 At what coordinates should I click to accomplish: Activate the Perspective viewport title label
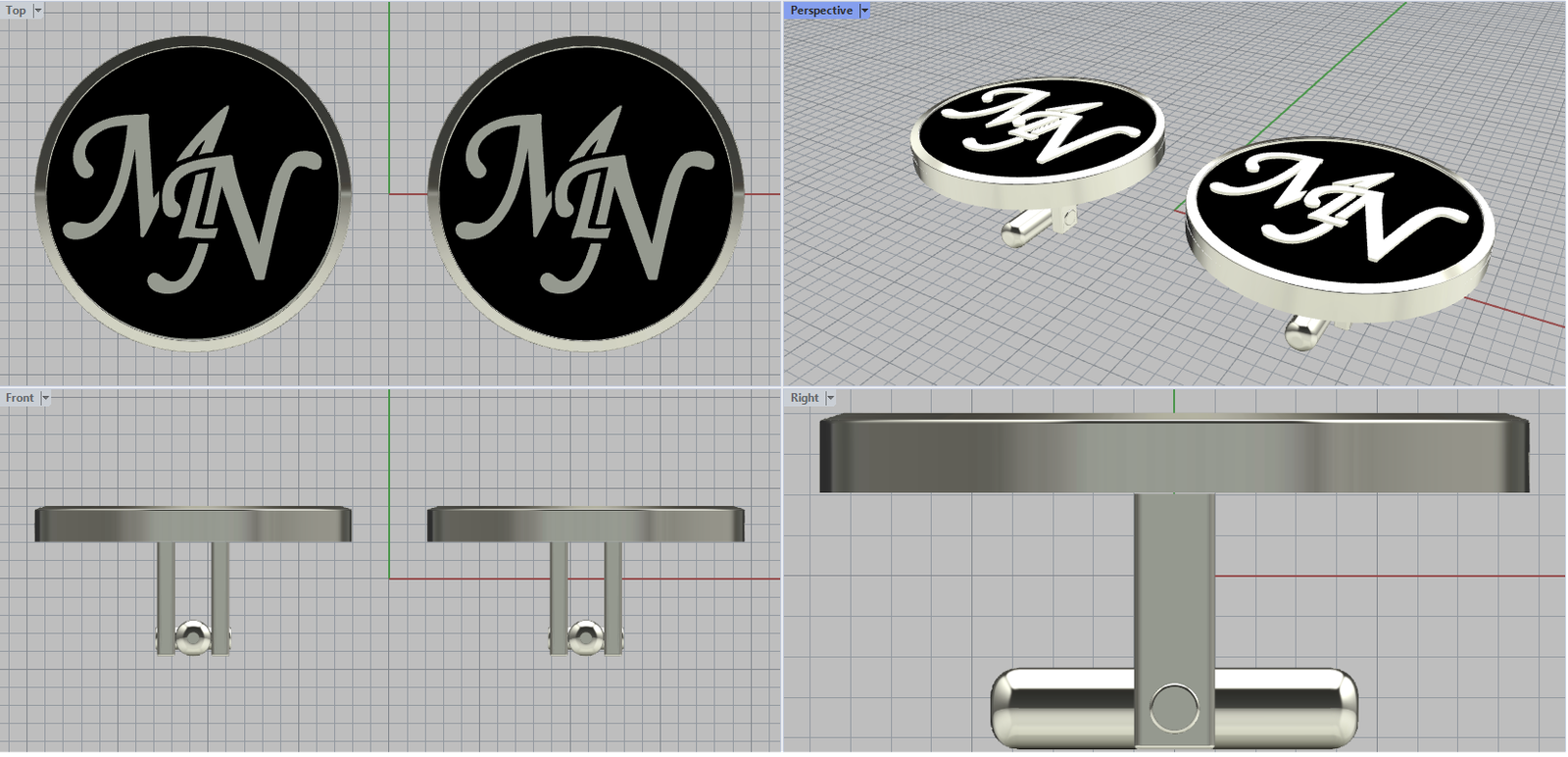[821, 11]
